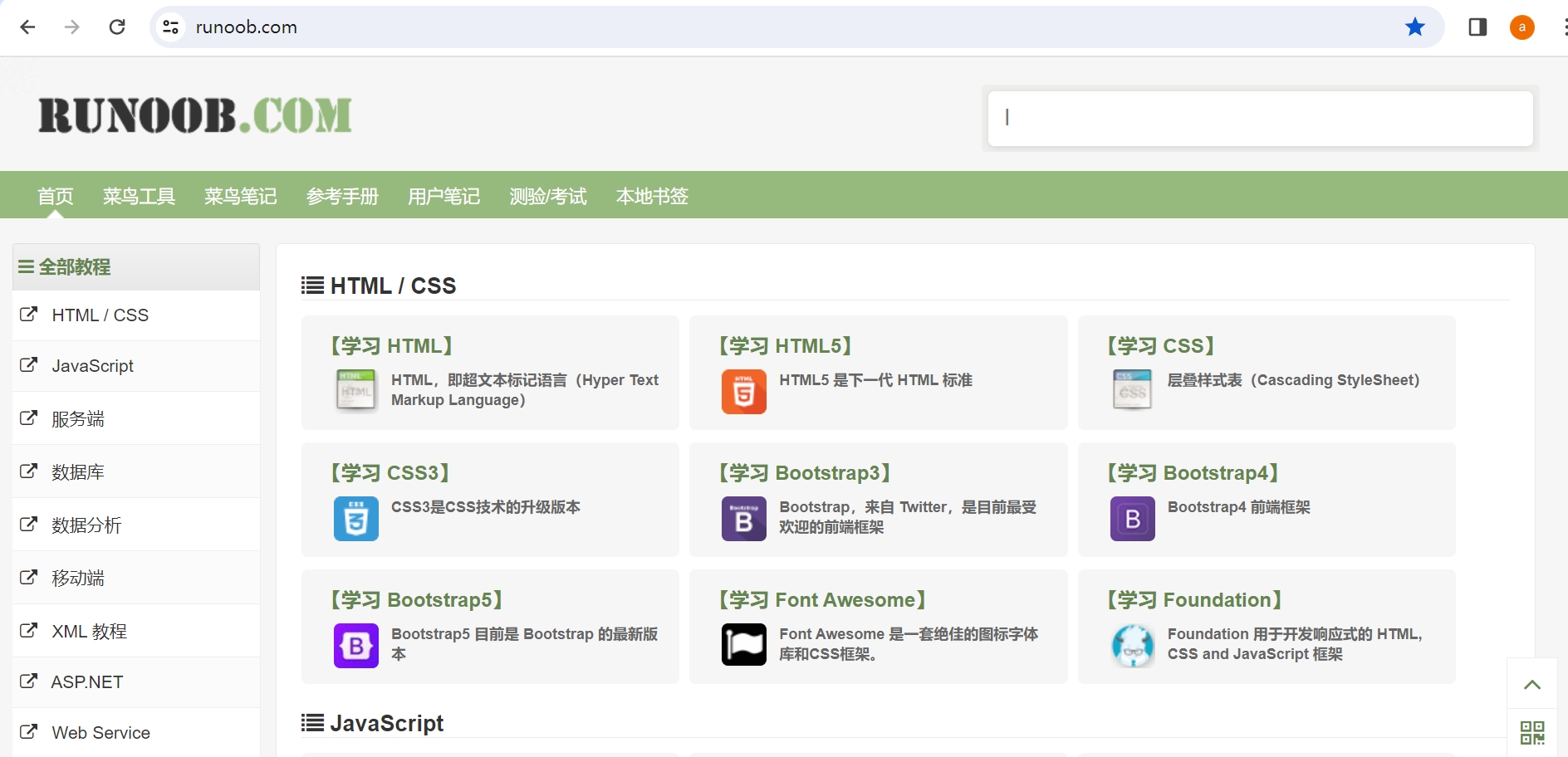
Task: Click the CSS3 blue shield icon
Action: [x=355, y=519]
